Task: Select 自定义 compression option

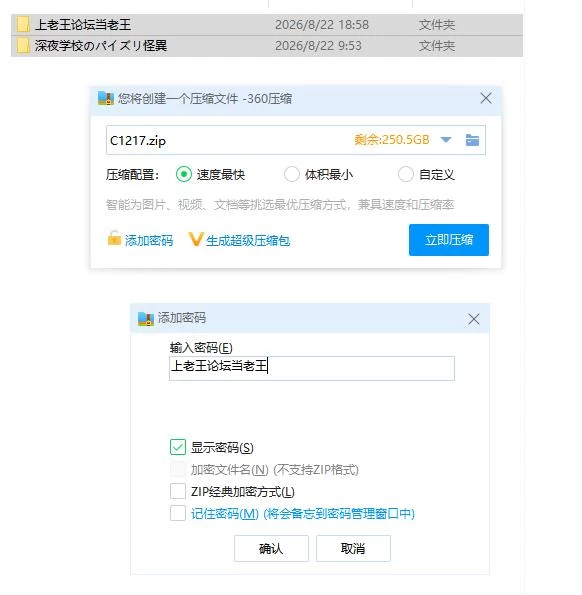Action: tap(406, 174)
